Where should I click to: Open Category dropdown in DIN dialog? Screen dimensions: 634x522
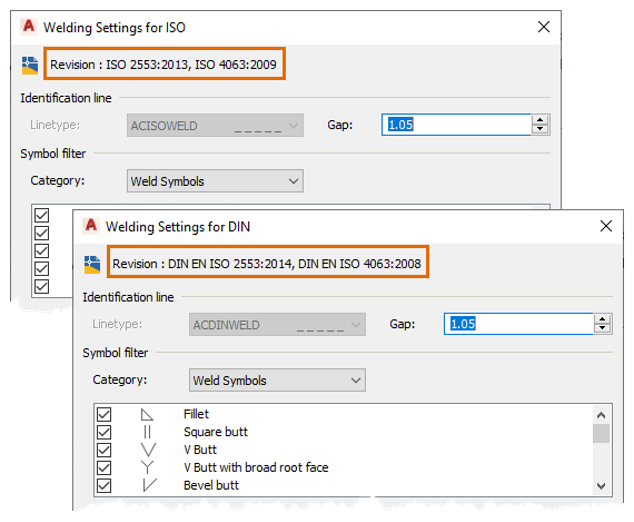coord(277,381)
